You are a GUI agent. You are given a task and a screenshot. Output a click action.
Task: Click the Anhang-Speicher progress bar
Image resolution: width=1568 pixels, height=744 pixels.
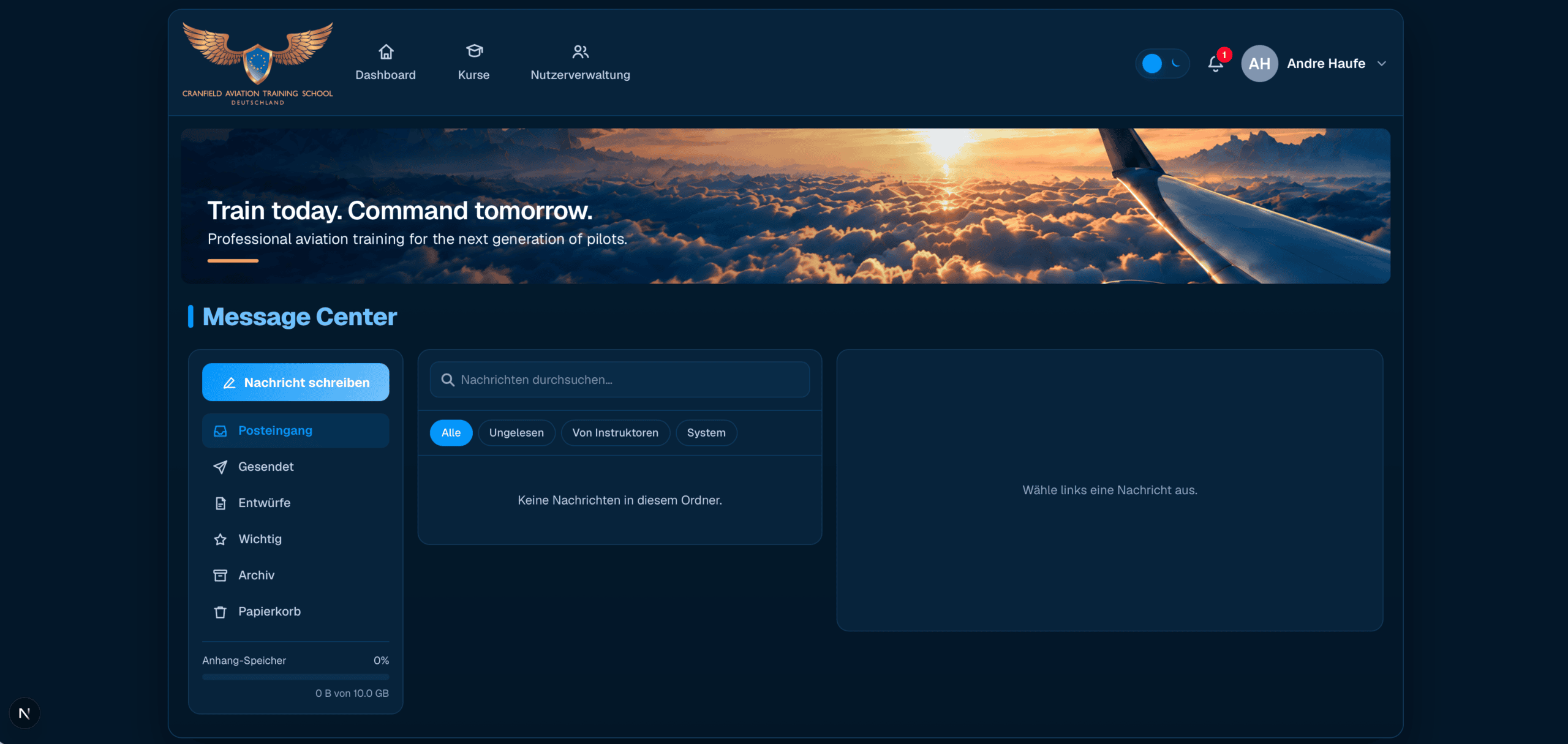[295, 677]
